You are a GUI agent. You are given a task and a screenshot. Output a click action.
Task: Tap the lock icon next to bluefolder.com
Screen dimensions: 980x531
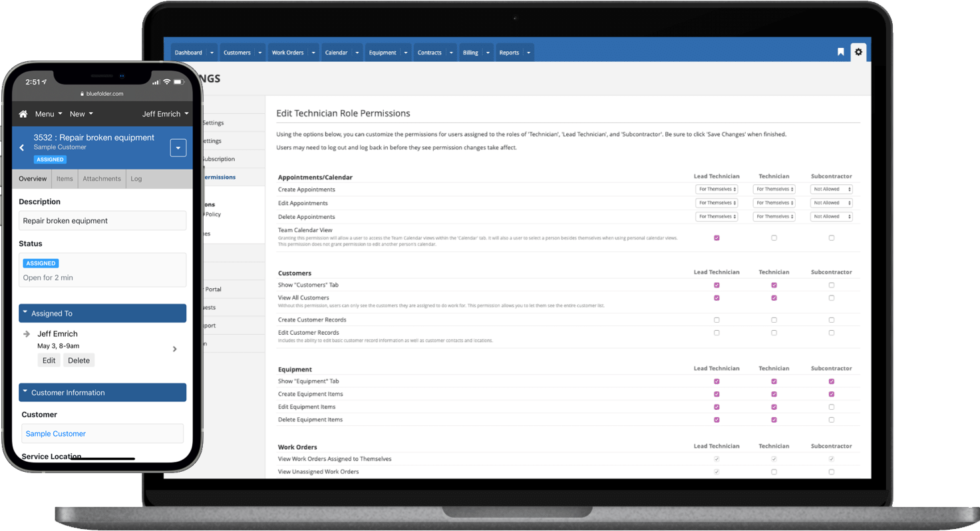point(82,94)
